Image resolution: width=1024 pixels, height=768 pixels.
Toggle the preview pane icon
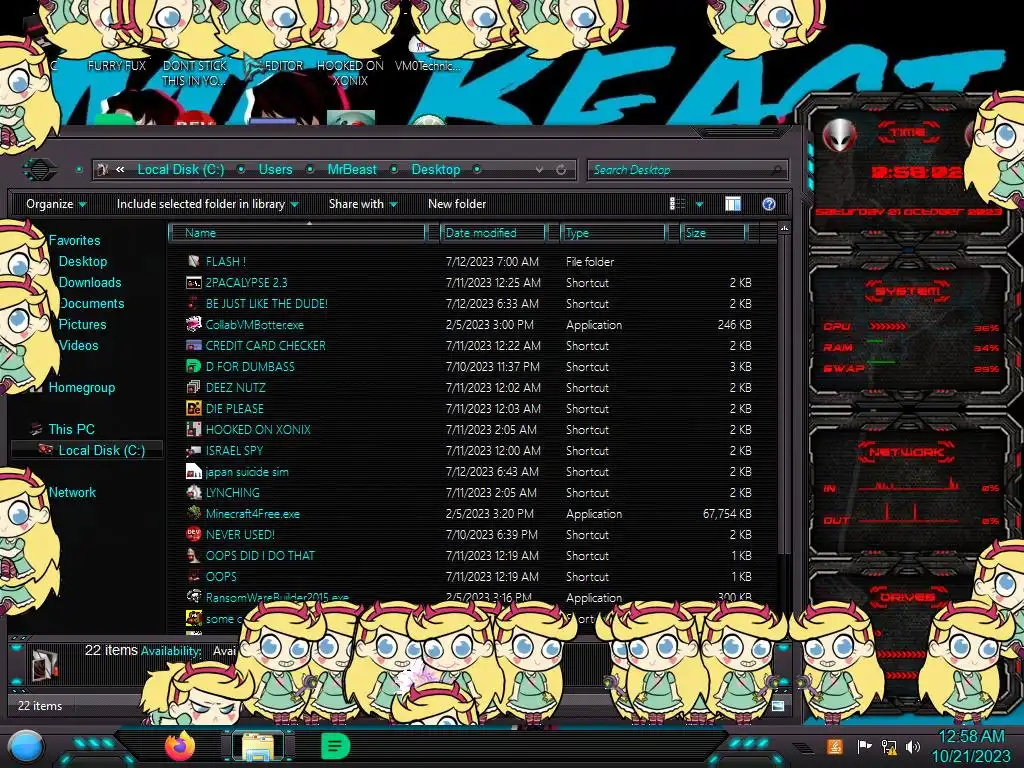tap(733, 204)
